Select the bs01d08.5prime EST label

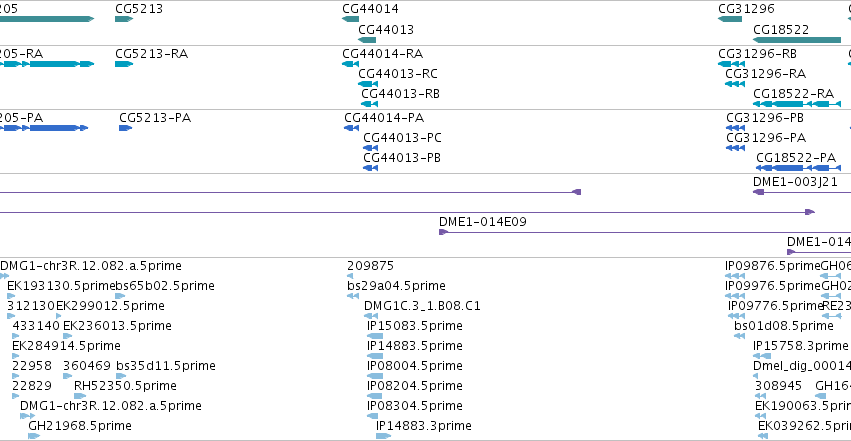click(x=784, y=326)
